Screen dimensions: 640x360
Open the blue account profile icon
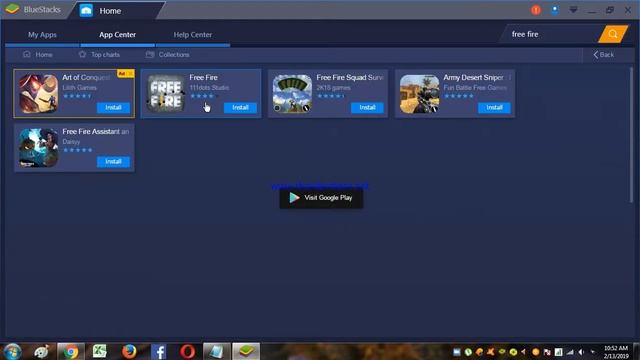(x=554, y=10)
